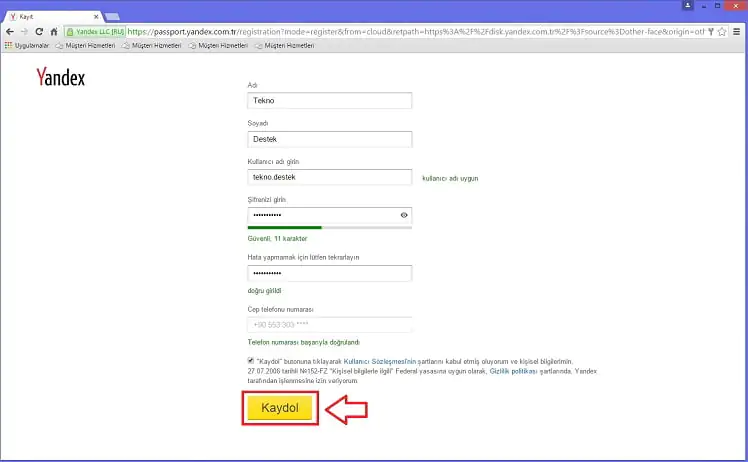Click the address bar URL
This screenshot has height=462, width=748.
point(415,32)
